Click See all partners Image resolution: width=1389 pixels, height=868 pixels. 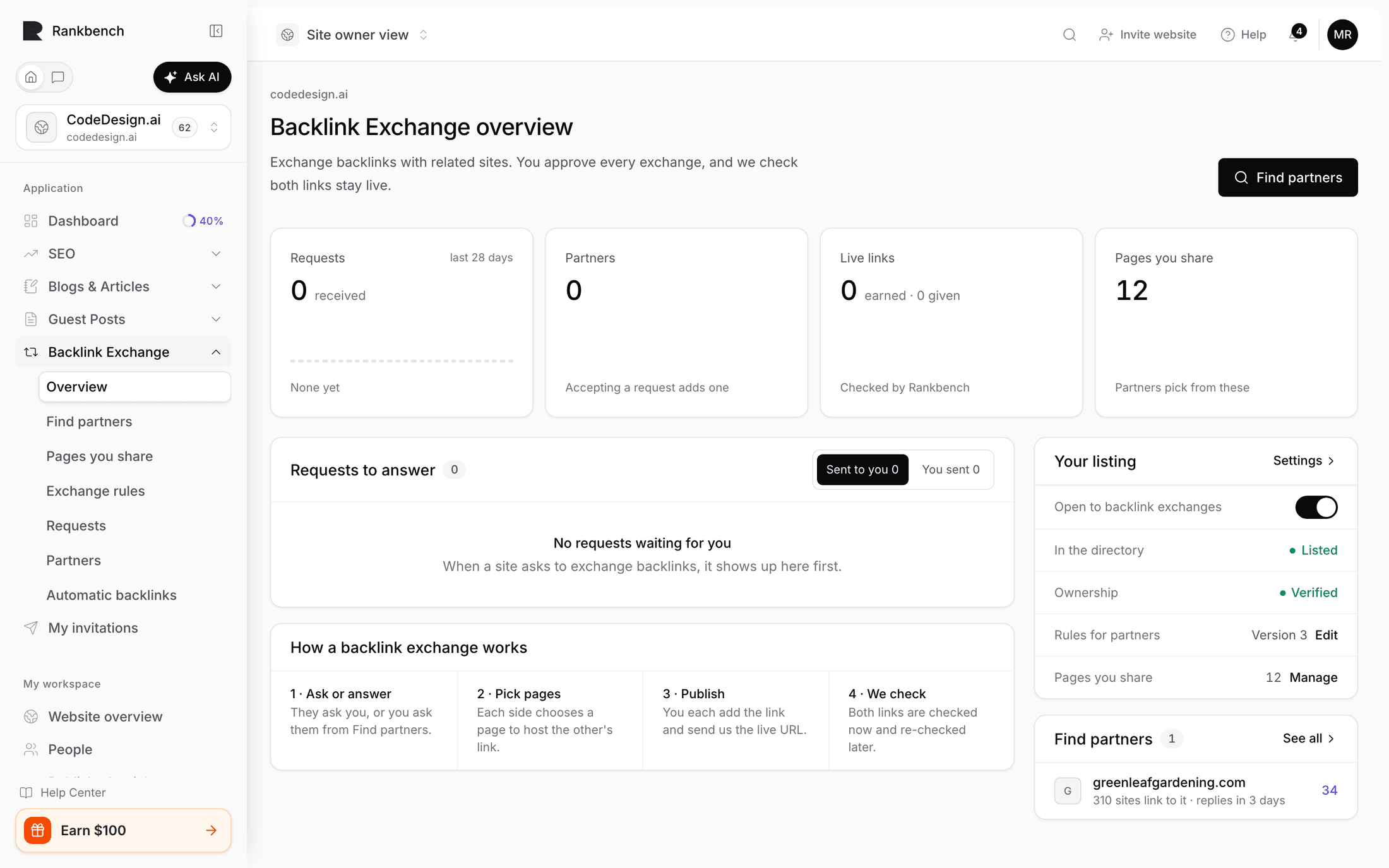pyautogui.click(x=1309, y=739)
